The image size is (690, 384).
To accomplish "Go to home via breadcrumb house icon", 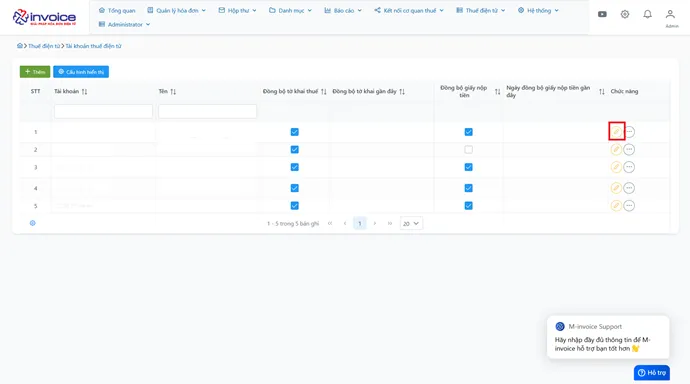I will (19, 46).
